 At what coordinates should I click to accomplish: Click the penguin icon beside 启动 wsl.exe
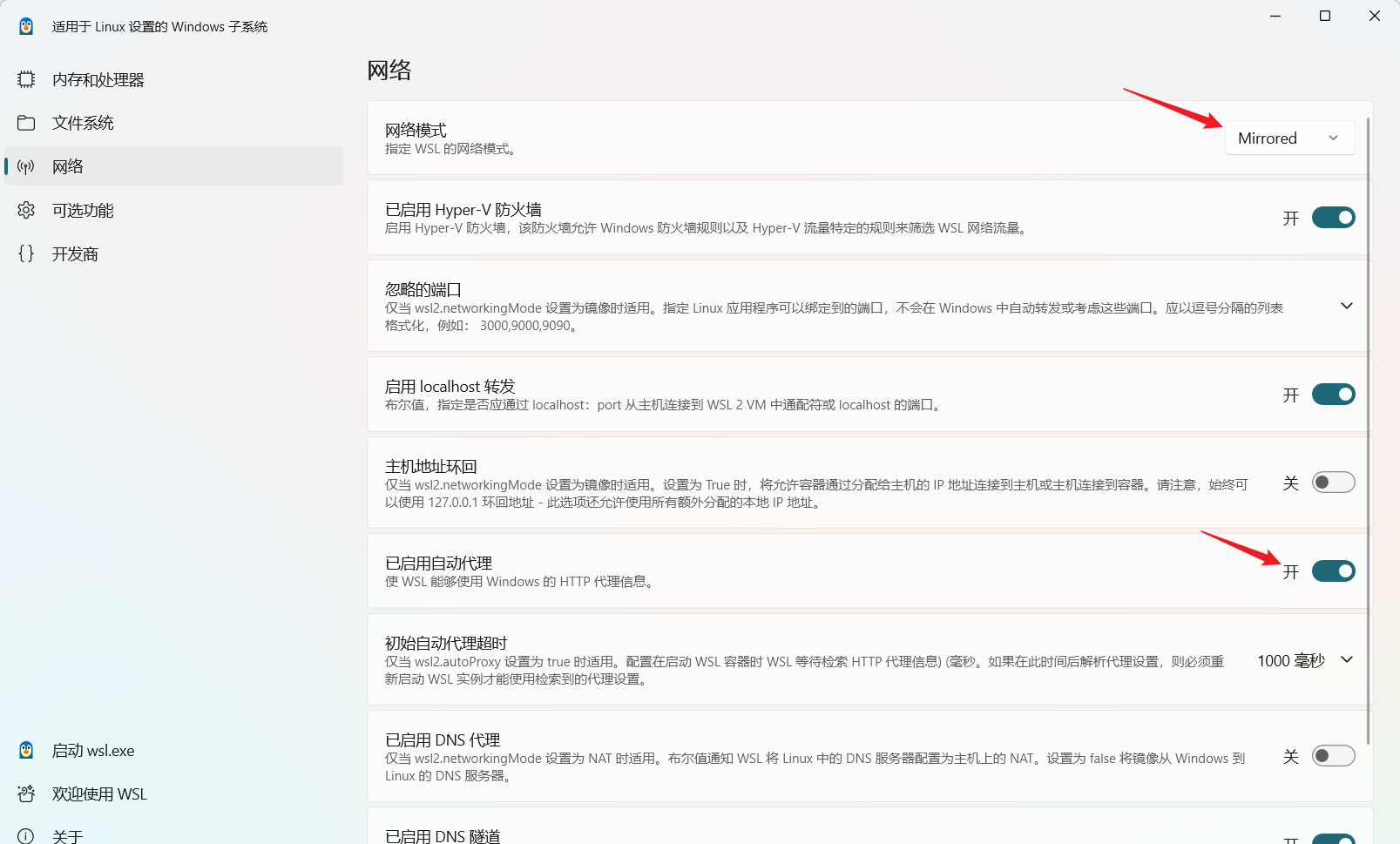(26, 750)
